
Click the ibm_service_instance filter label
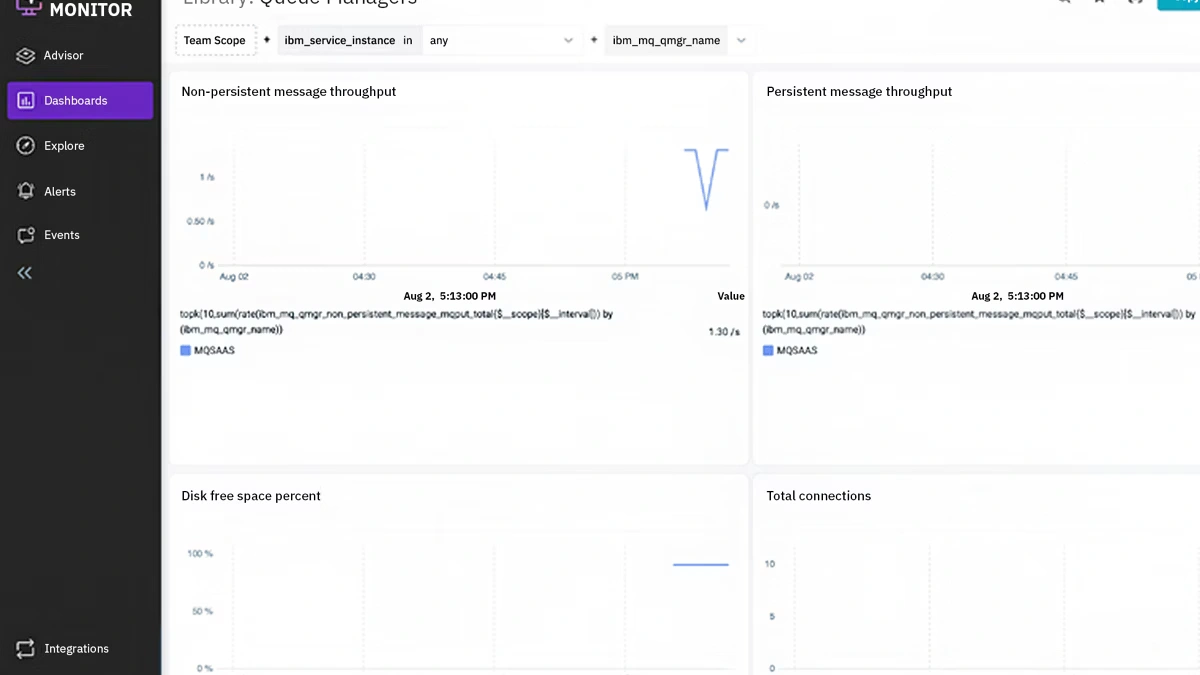[339, 41]
